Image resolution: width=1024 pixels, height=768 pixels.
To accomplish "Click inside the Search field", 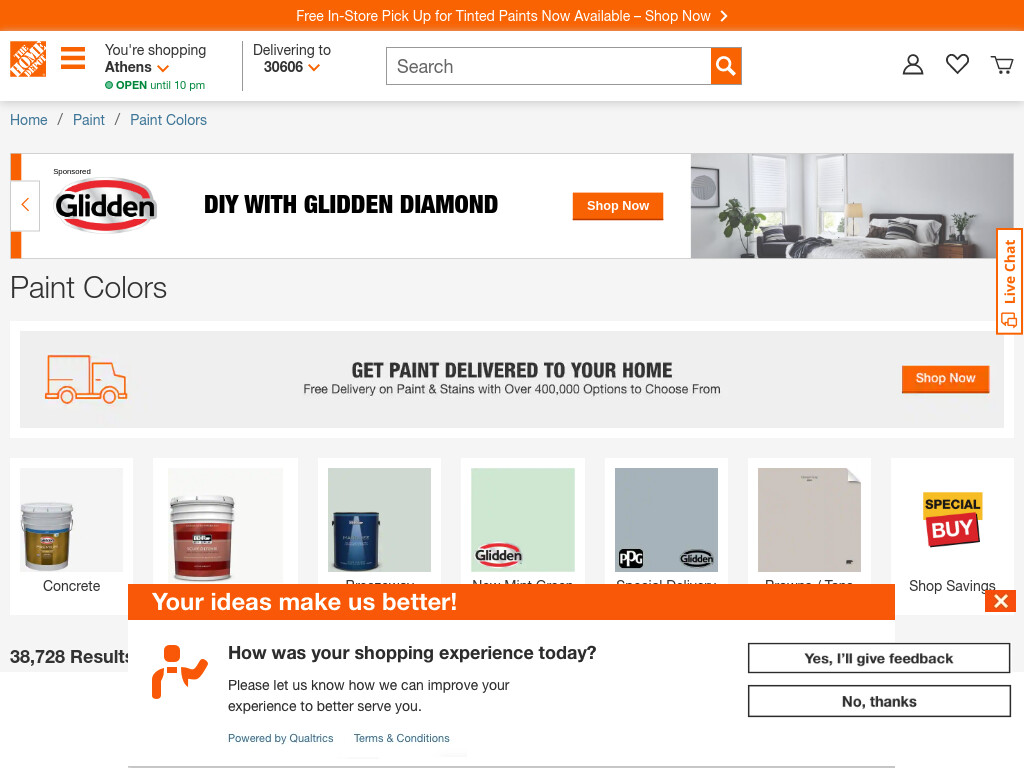I will tap(549, 66).
